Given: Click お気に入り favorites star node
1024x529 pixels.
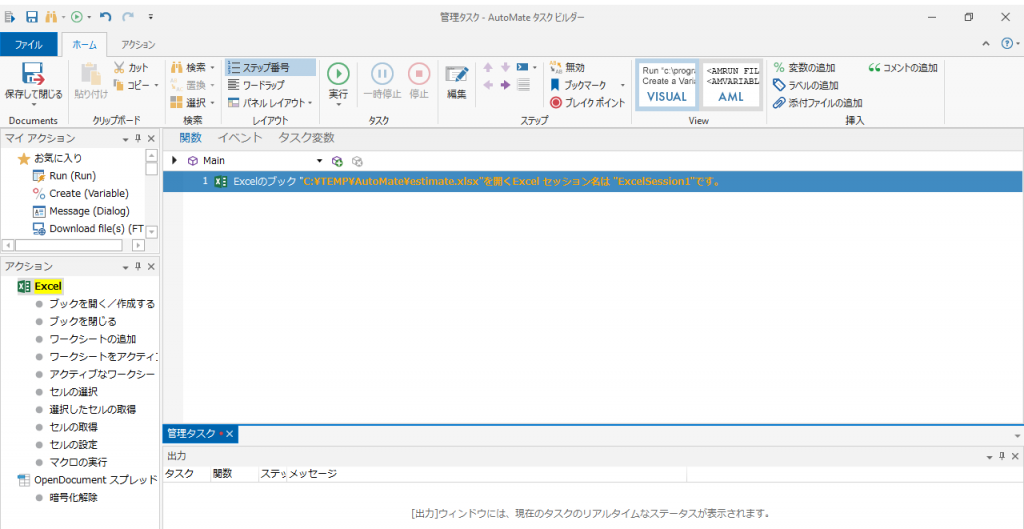Looking at the screenshot, I should [50, 158].
